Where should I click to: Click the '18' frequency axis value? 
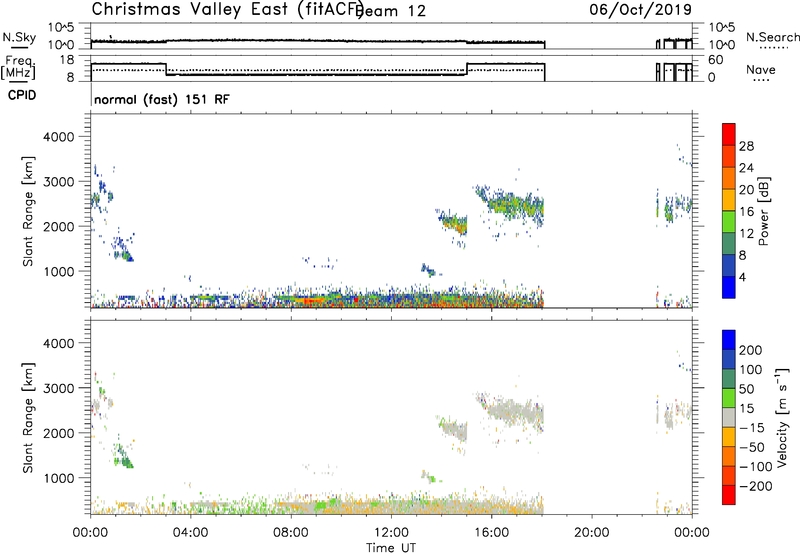tap(67, 60)
